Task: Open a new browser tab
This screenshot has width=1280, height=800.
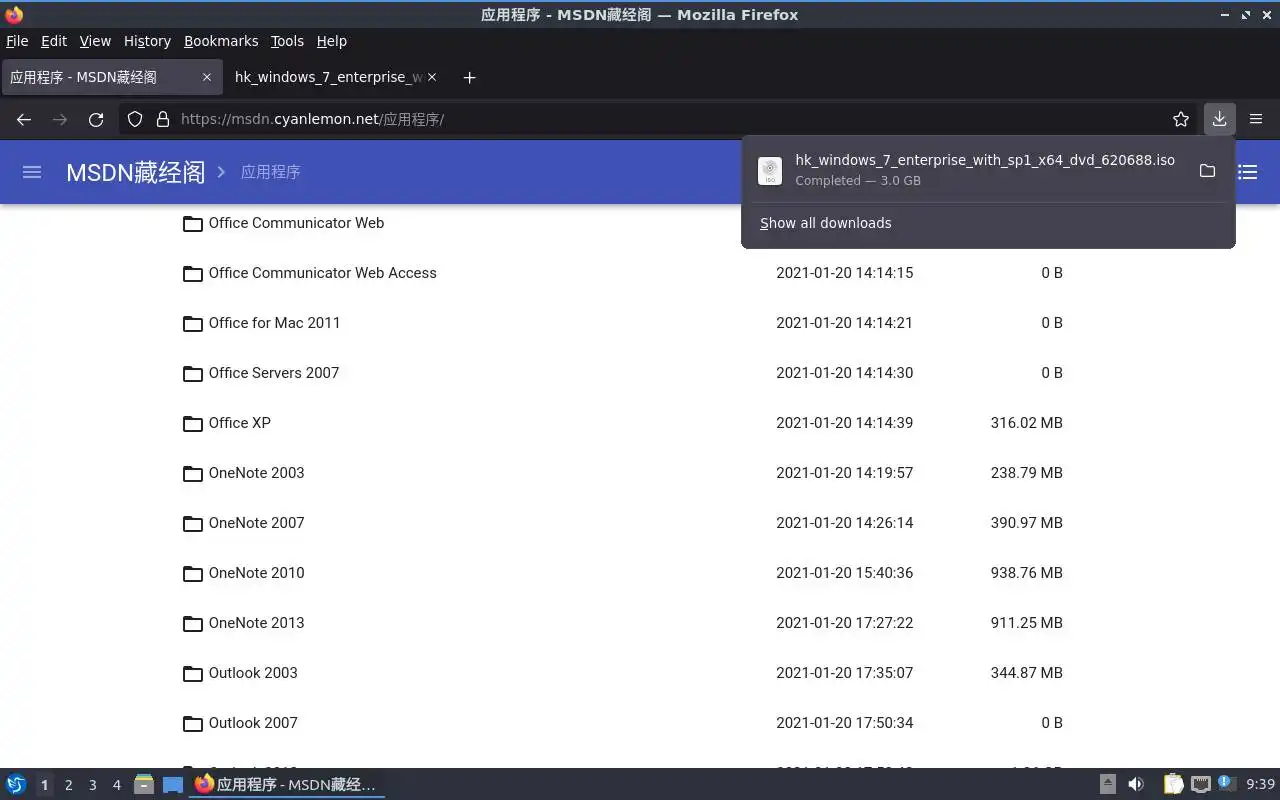Action: coord(469,77)
